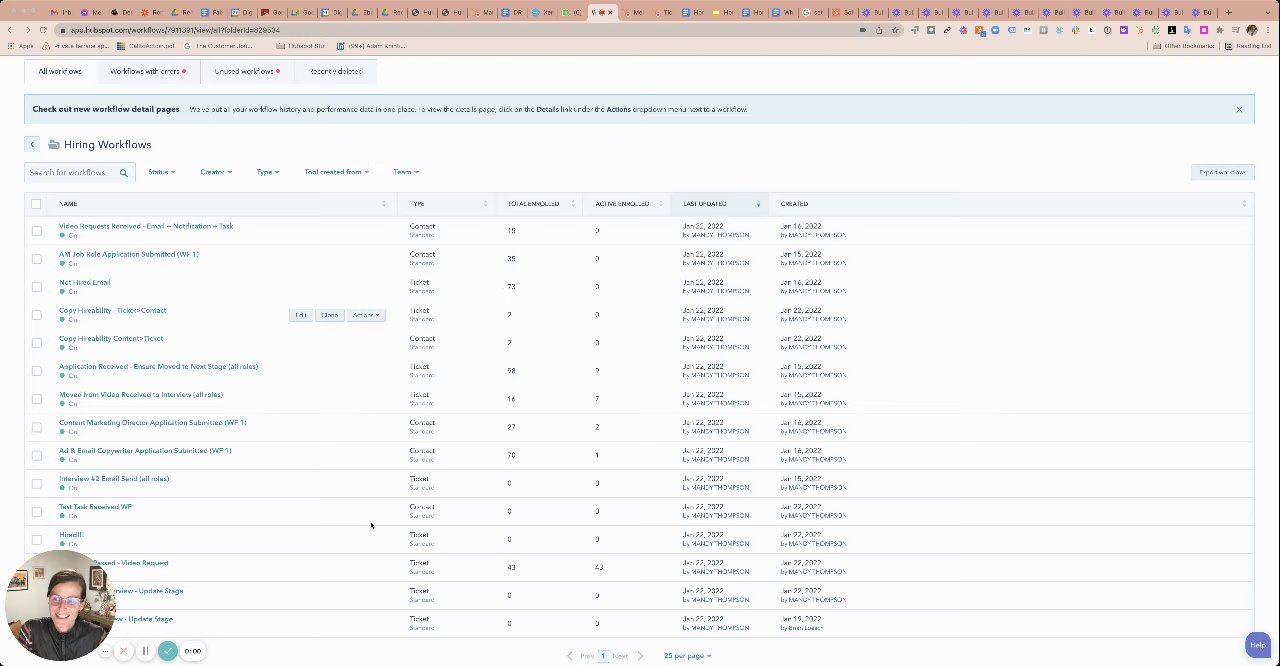Check the Video Requests Received workflow row
The height and width of the screenshot is (666, 1280).
point(37,231)
